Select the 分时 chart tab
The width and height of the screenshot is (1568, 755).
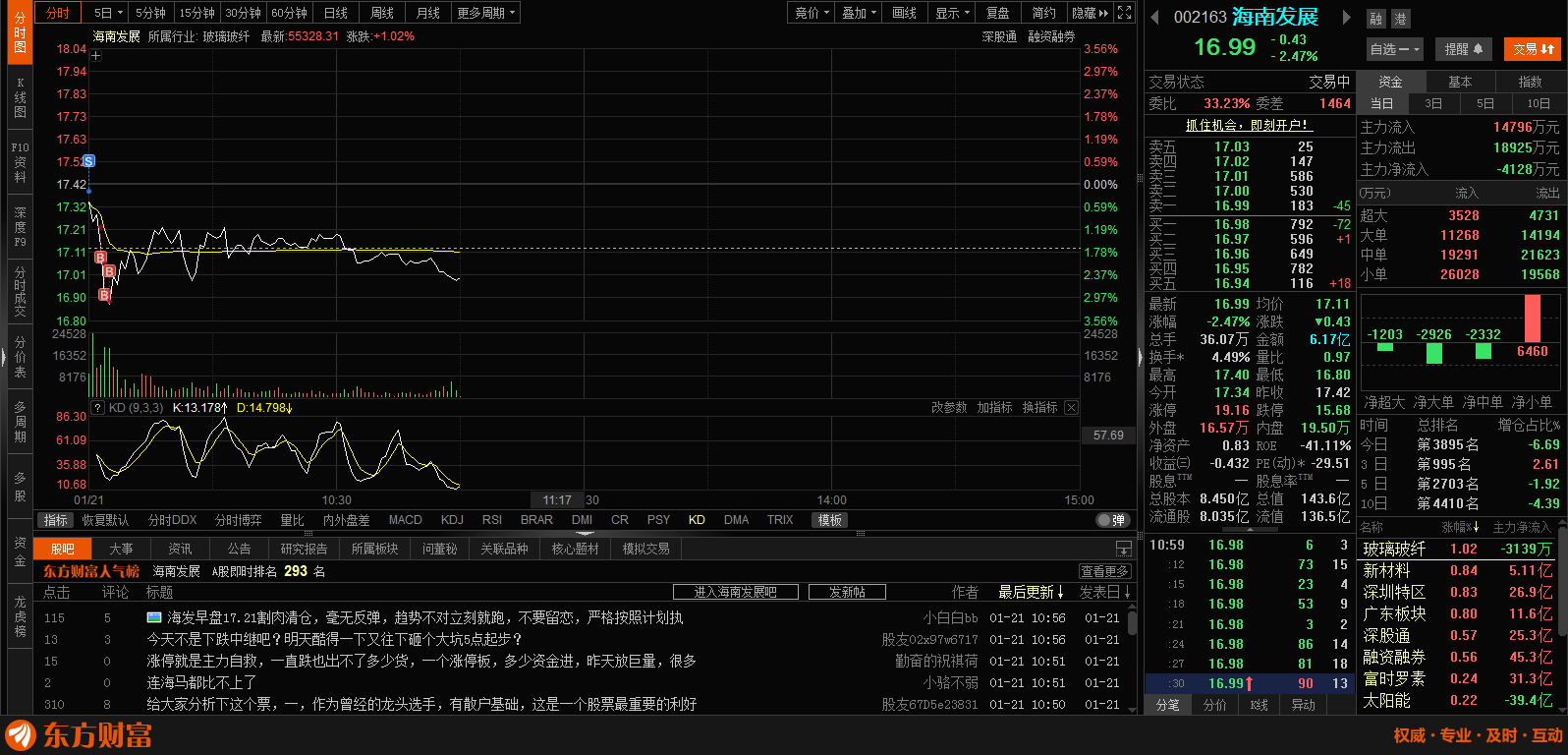coord(58,13)
